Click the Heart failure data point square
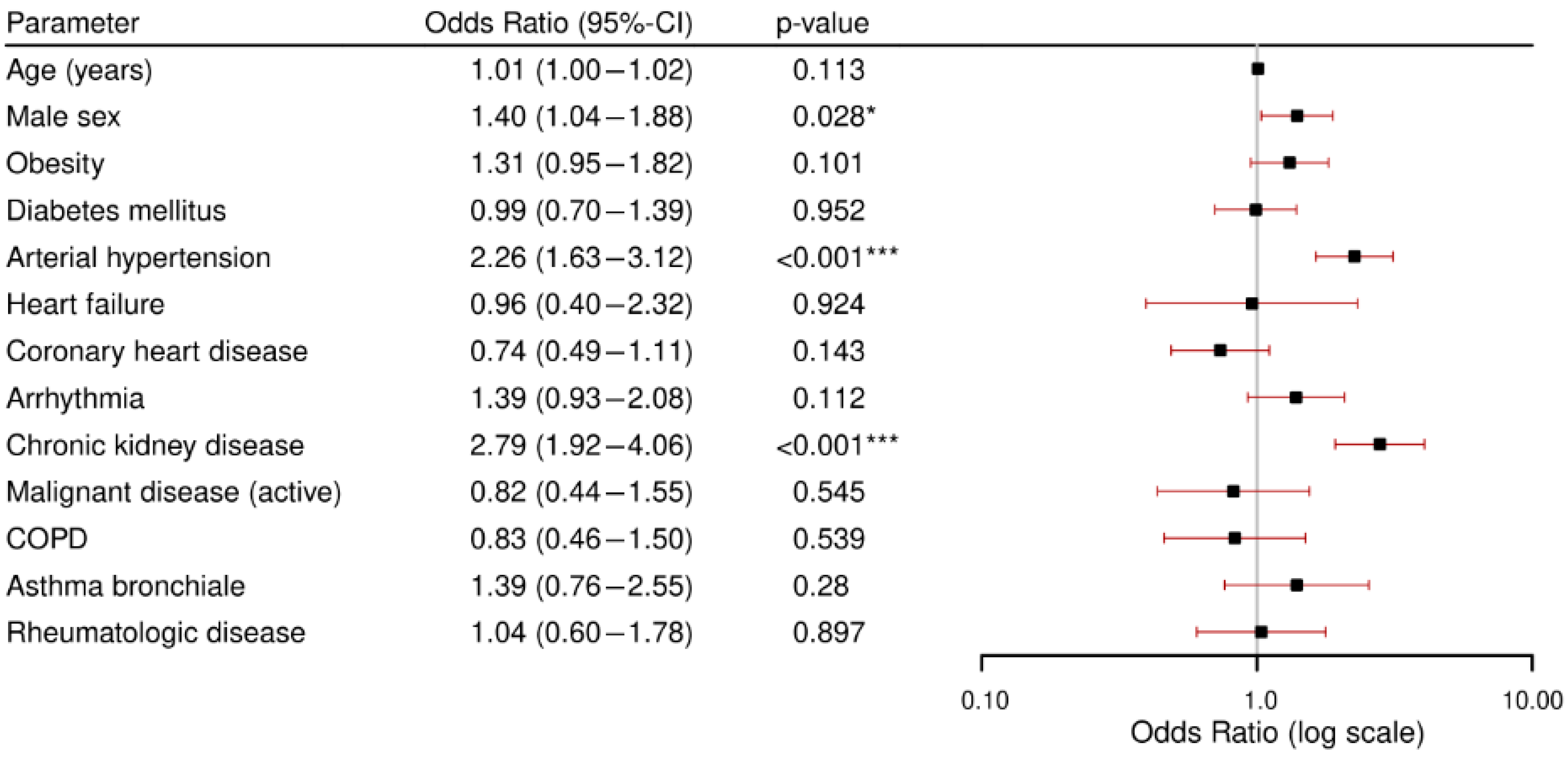The image size is (1568, 758). [x=1251, y=303]
